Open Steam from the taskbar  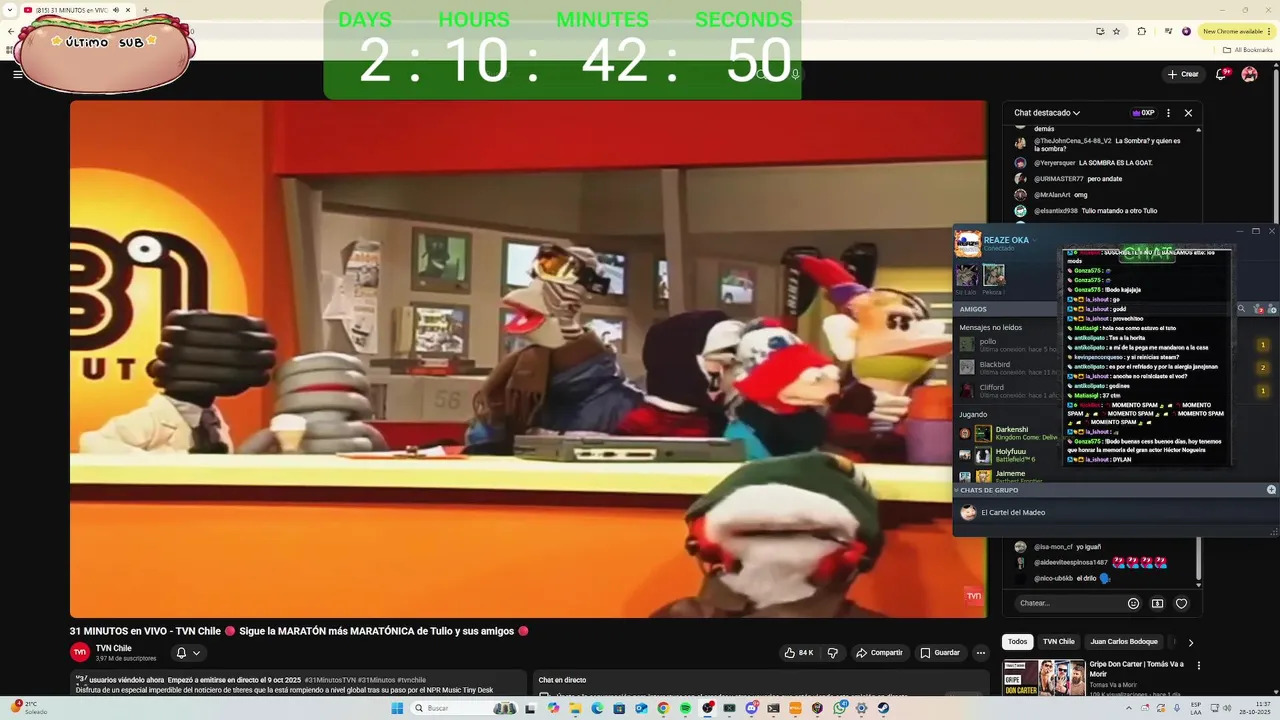click(x=883, y=708)
